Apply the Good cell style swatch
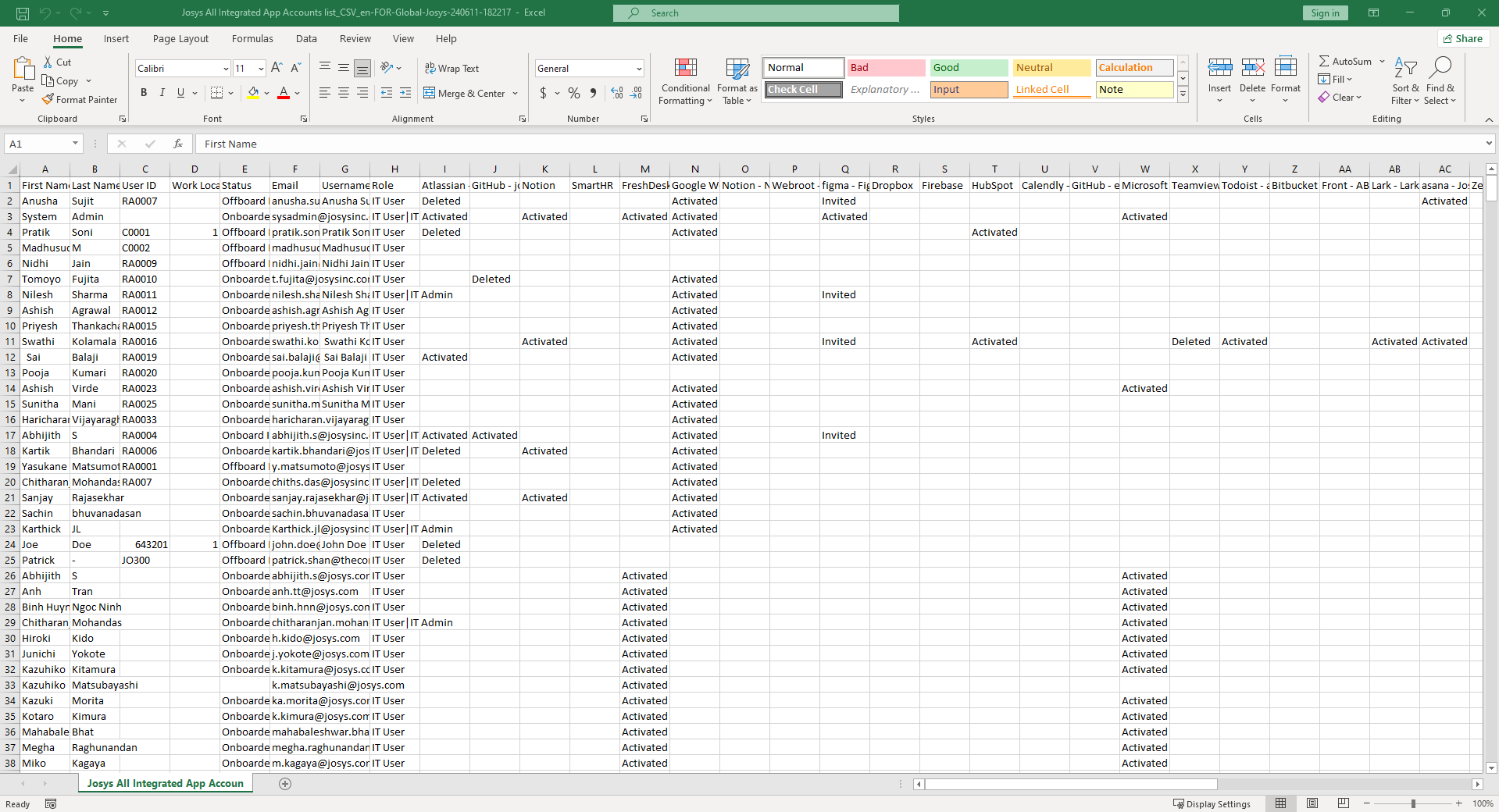The width and height of the screenshot is (1499, 812). coord(969,68)
